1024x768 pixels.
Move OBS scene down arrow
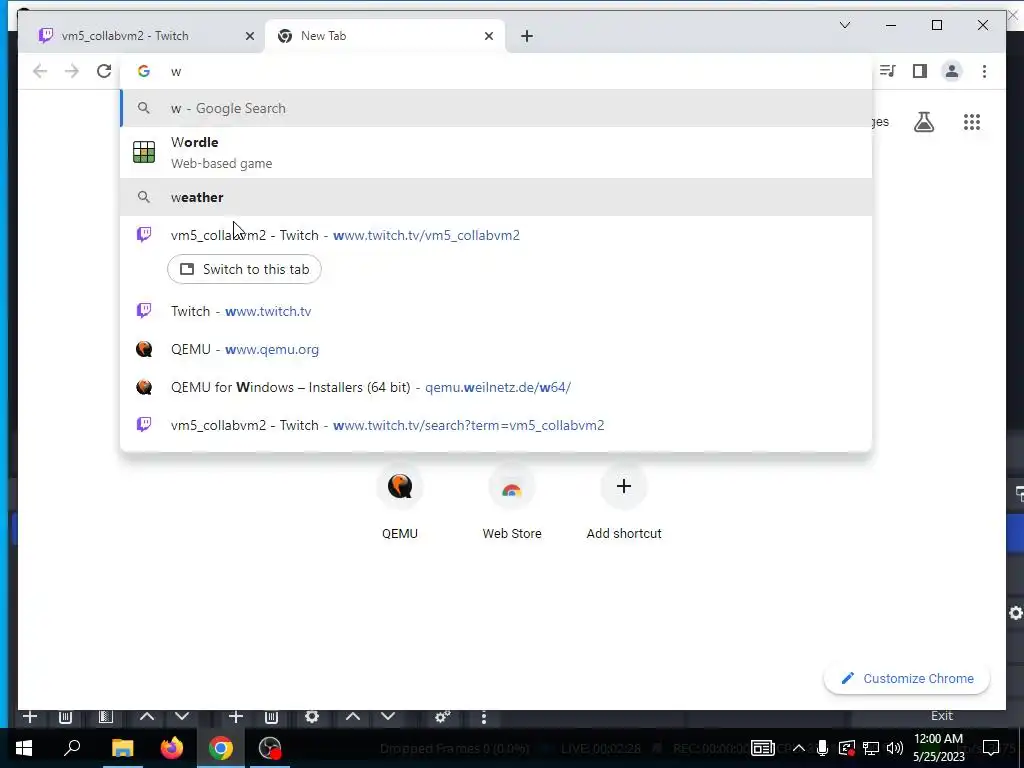[182, 717]
